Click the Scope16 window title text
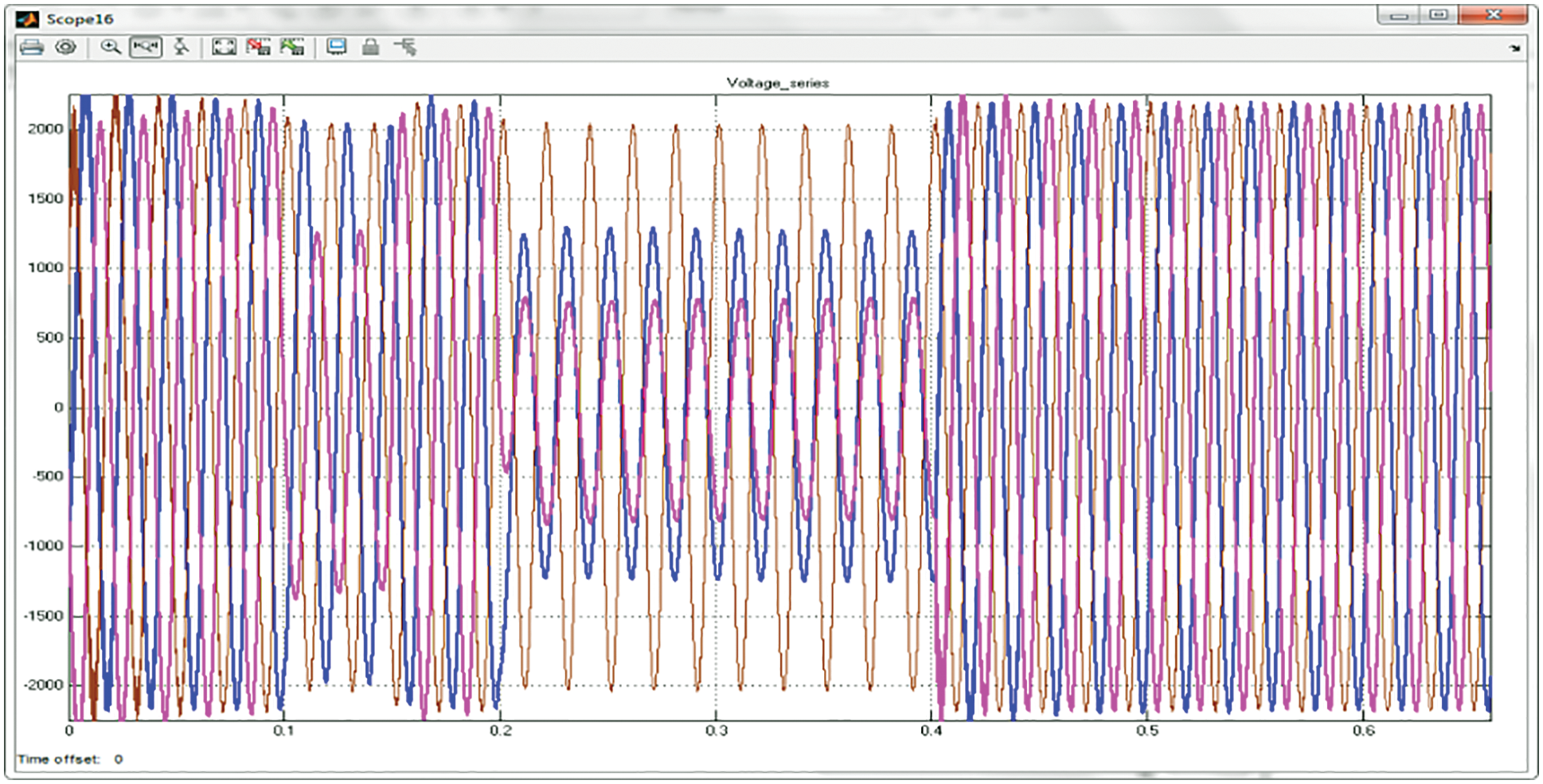Image resolution: width=1543 pixels, height=784 pixels. click(x=80, y=18)
